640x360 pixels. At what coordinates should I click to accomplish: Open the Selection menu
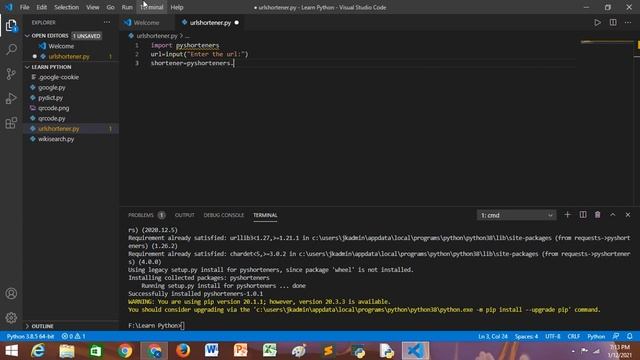[x=67, y=7]
